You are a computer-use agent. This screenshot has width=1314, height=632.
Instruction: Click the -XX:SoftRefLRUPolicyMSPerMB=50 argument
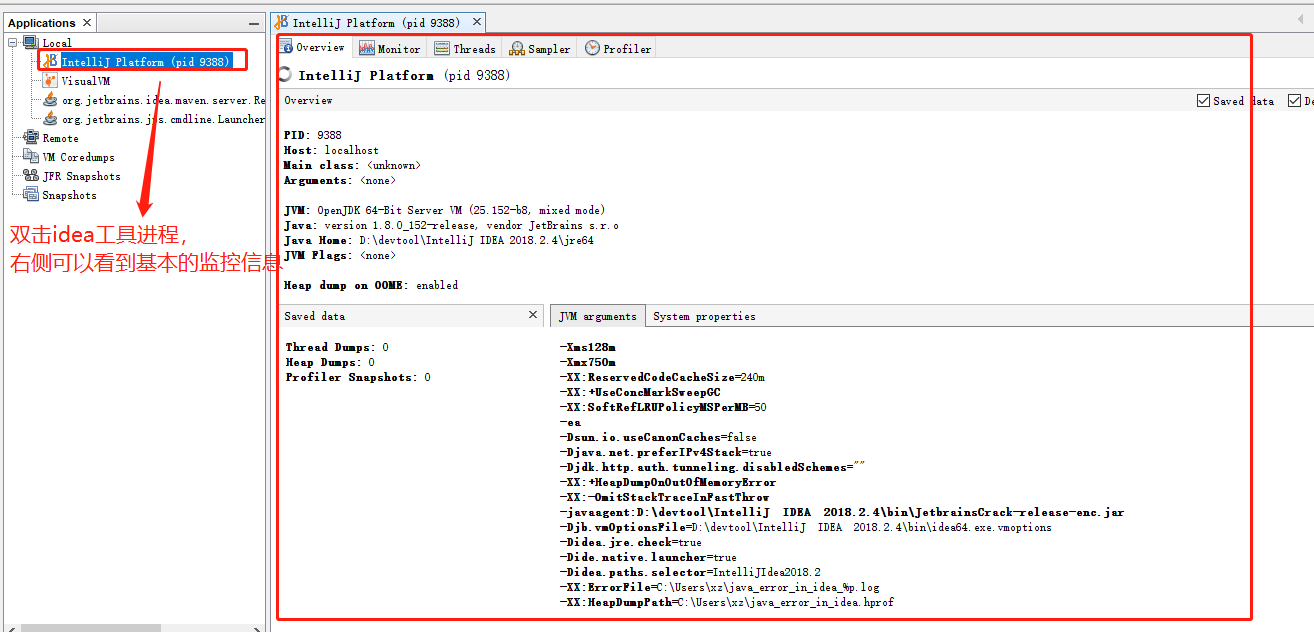click(663, 407)
